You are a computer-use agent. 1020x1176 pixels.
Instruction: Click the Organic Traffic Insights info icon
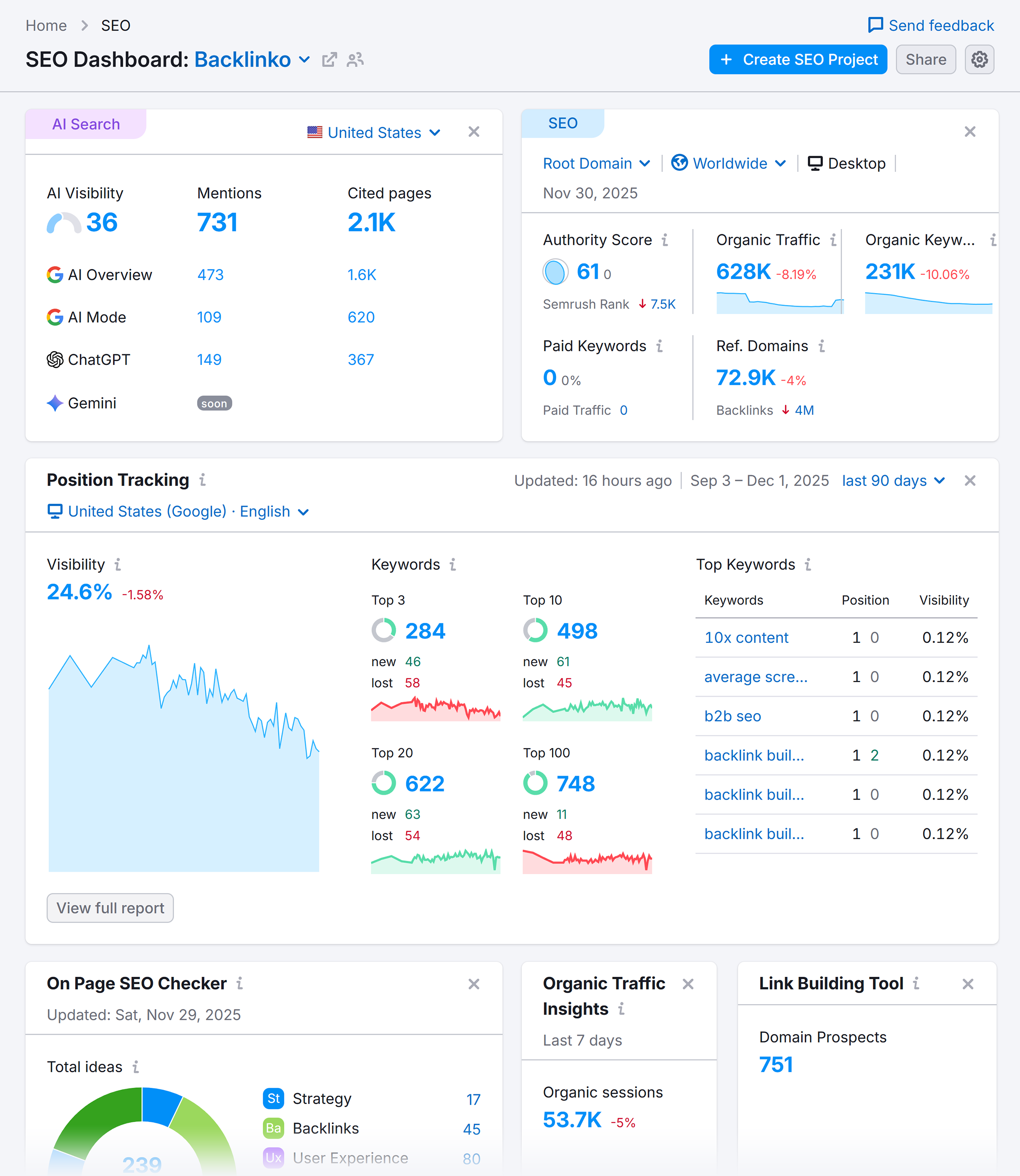point(621,1009)
